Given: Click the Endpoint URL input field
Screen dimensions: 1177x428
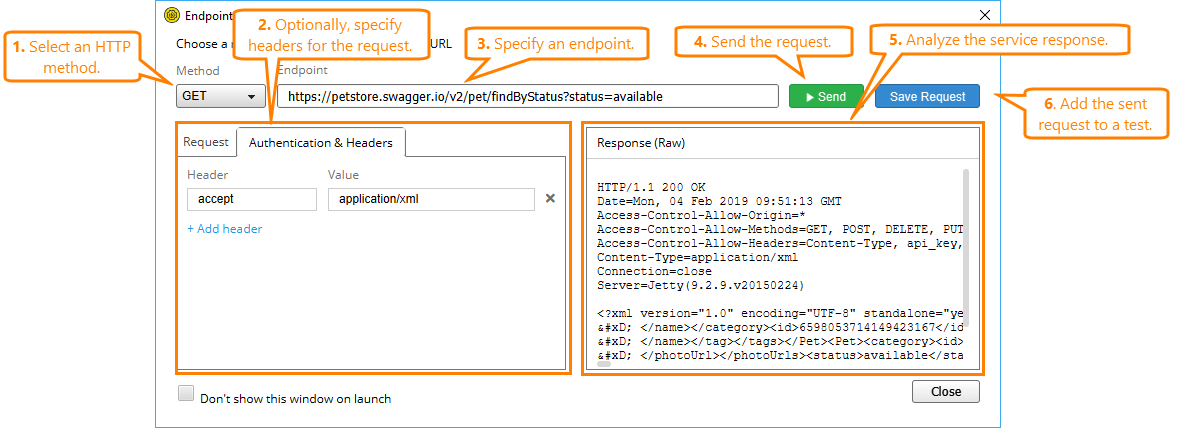Looking at the screenshot, I should [528, 97].
